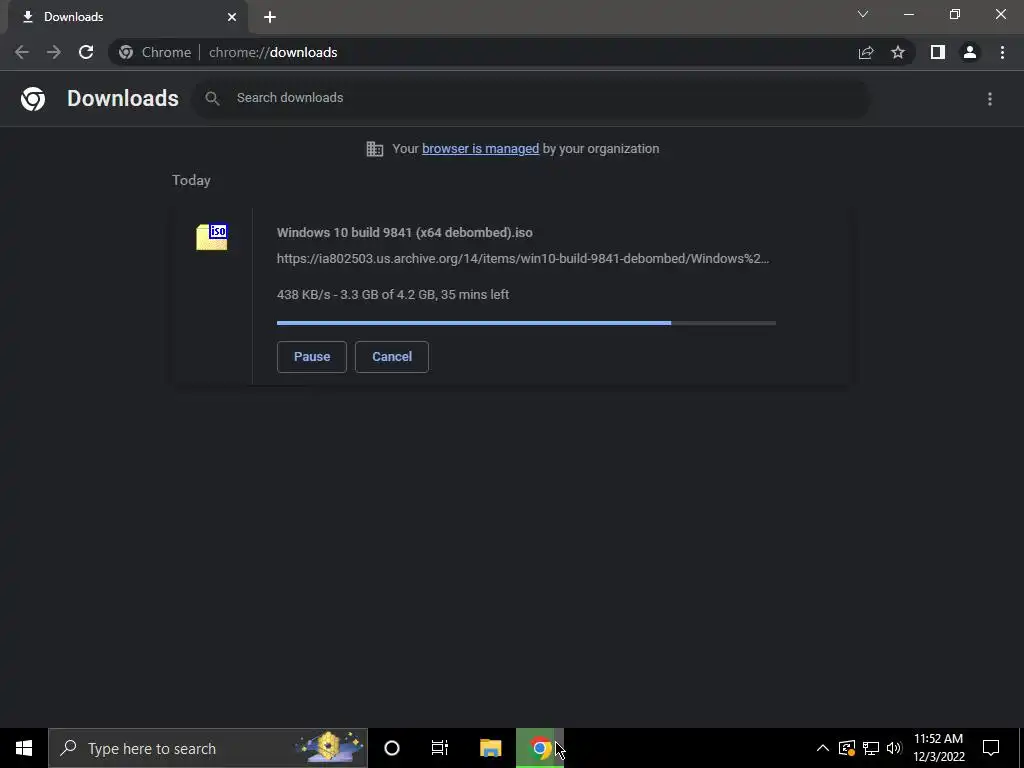Open Task View on taskbar
The height and width of the screenshot is (768, 1024).
440,748
